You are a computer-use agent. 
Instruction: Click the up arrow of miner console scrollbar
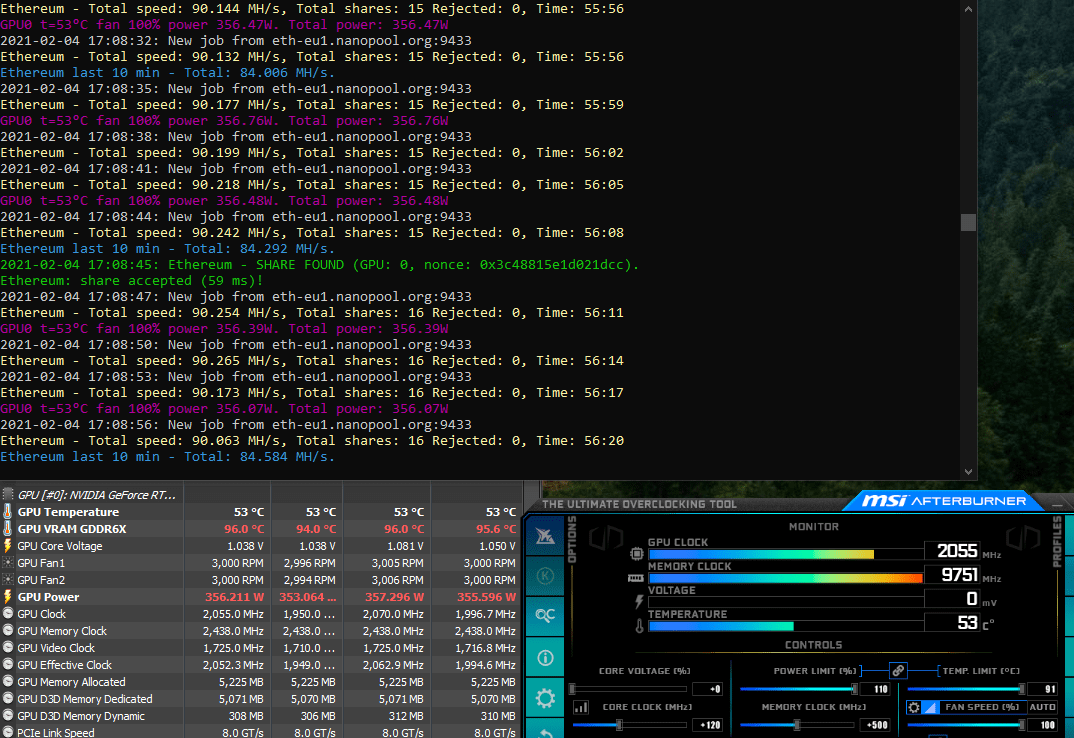point(968,9)
